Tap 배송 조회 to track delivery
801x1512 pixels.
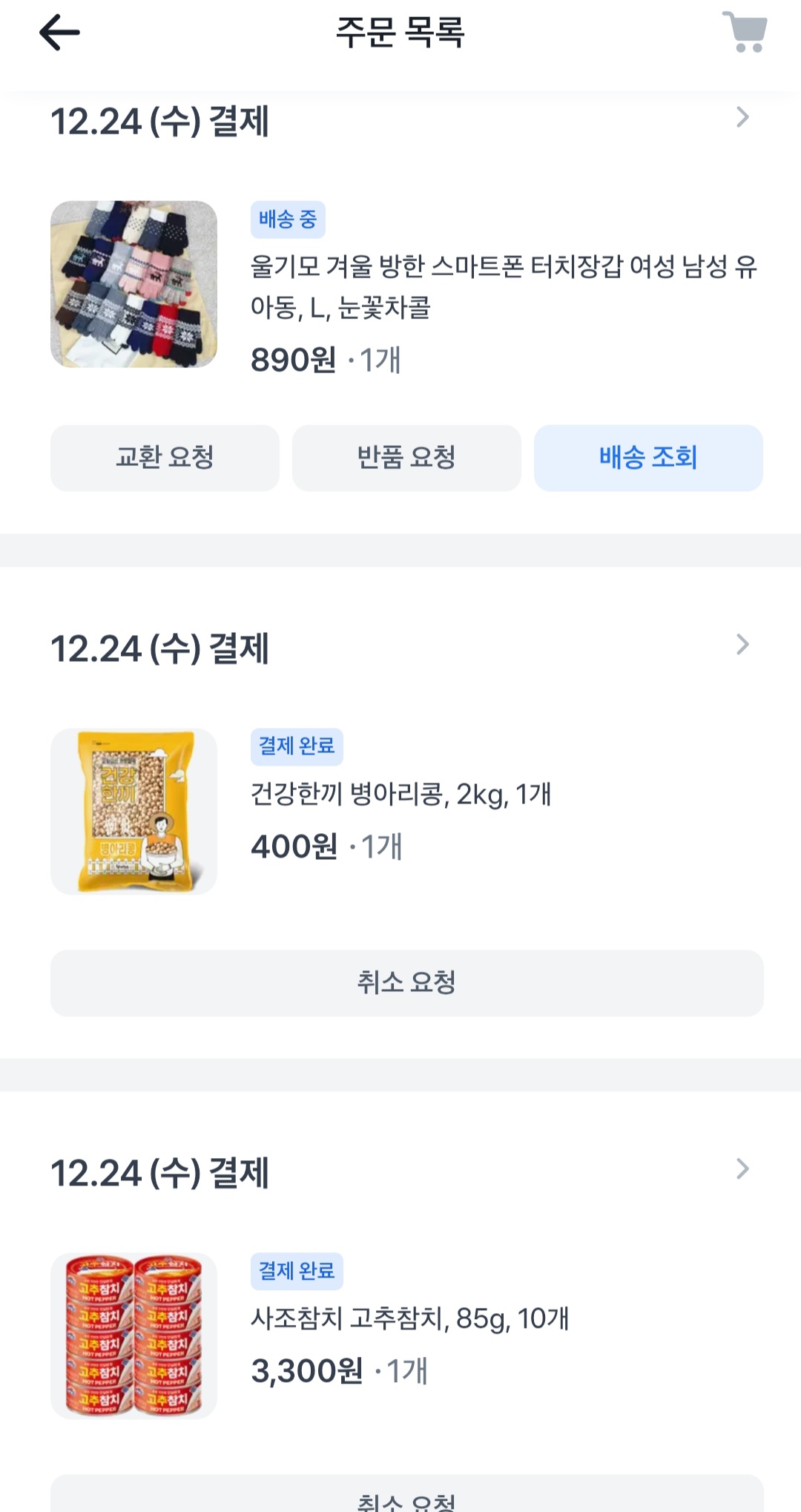pyautogui.click(x=648, y=458)
